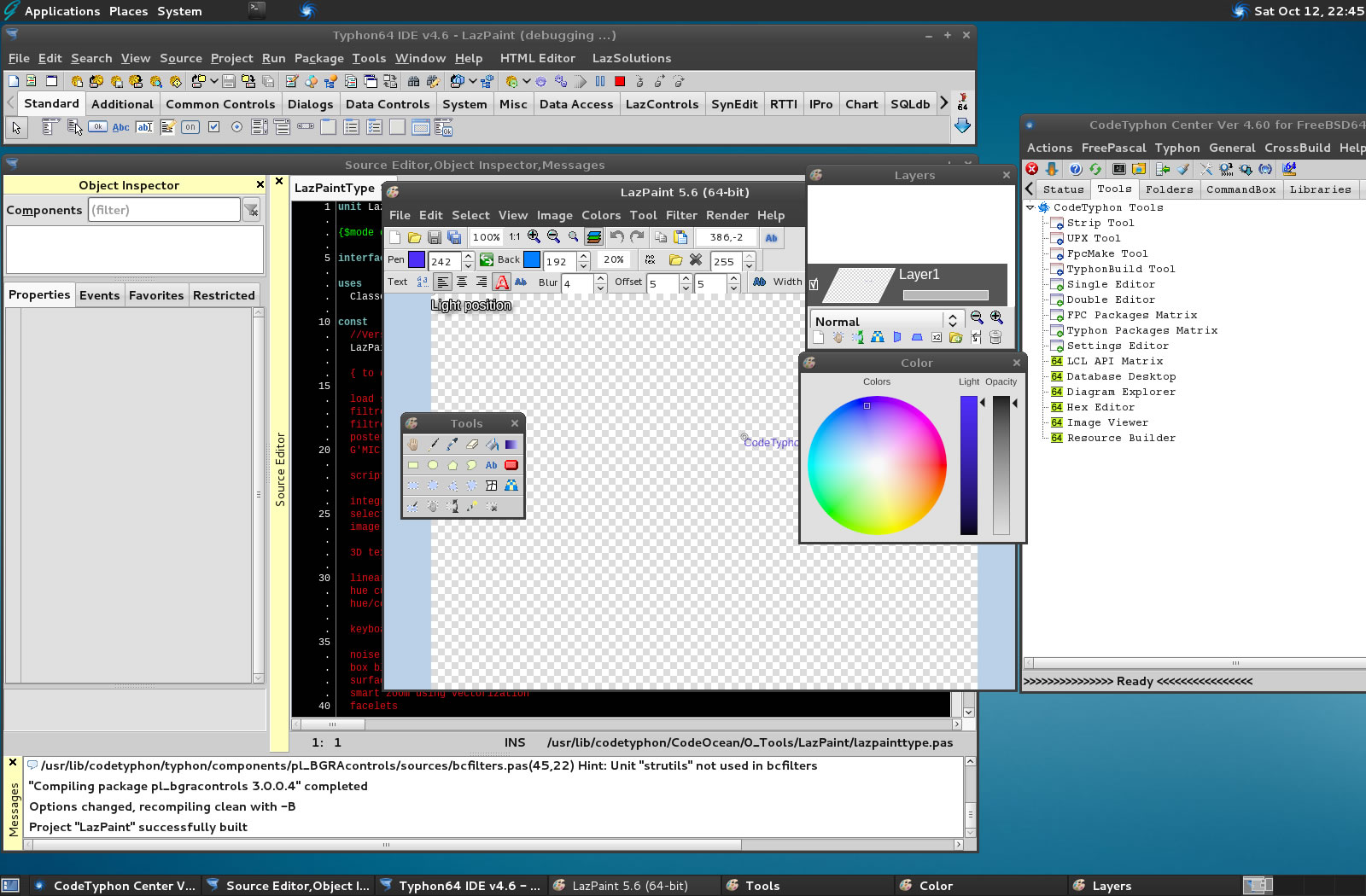Open Applications menu in top panel
The height and width of the screenshot is (896, 1366).
coord(62,11)
